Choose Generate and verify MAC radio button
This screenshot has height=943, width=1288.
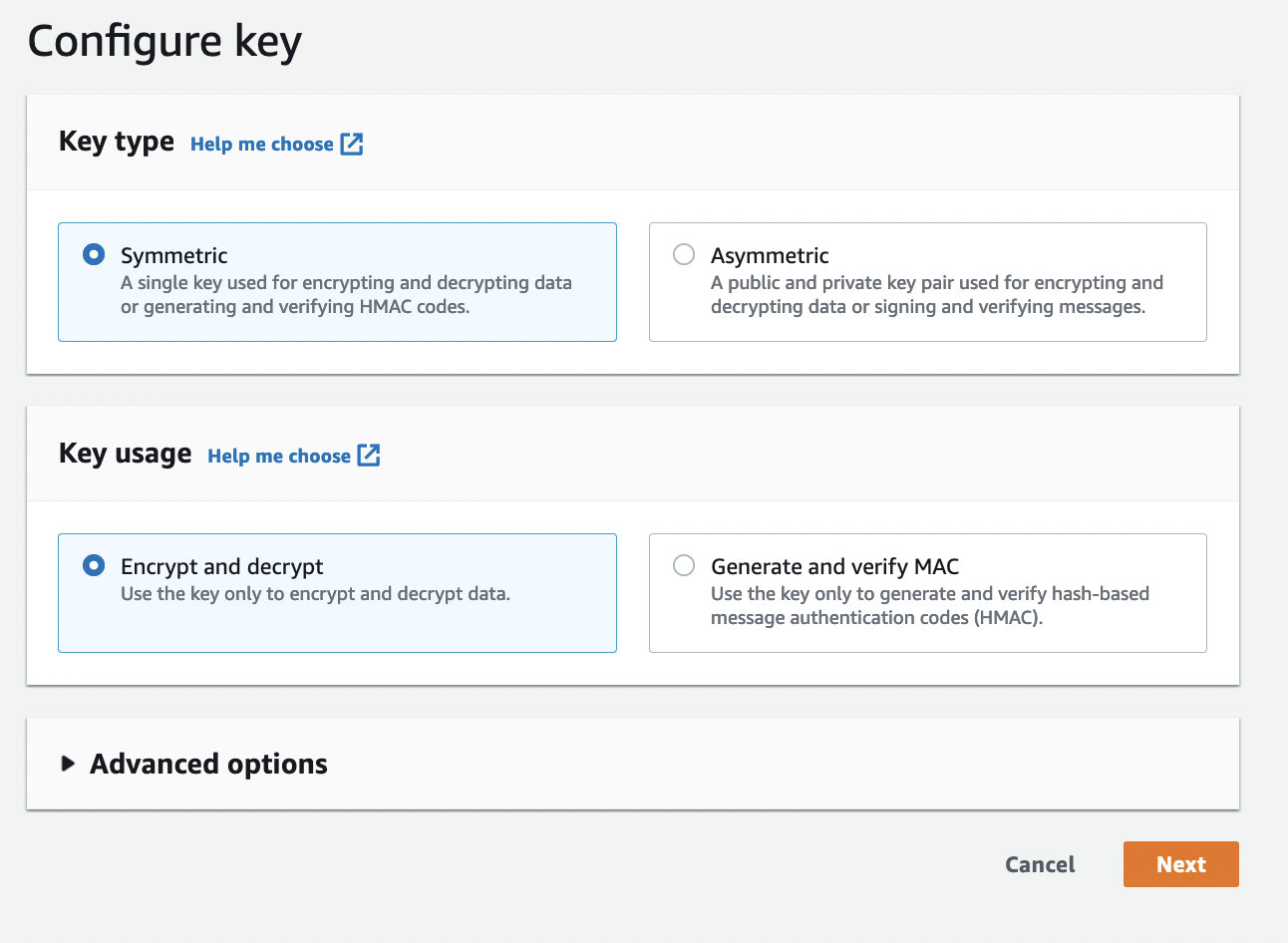[684, 565]
